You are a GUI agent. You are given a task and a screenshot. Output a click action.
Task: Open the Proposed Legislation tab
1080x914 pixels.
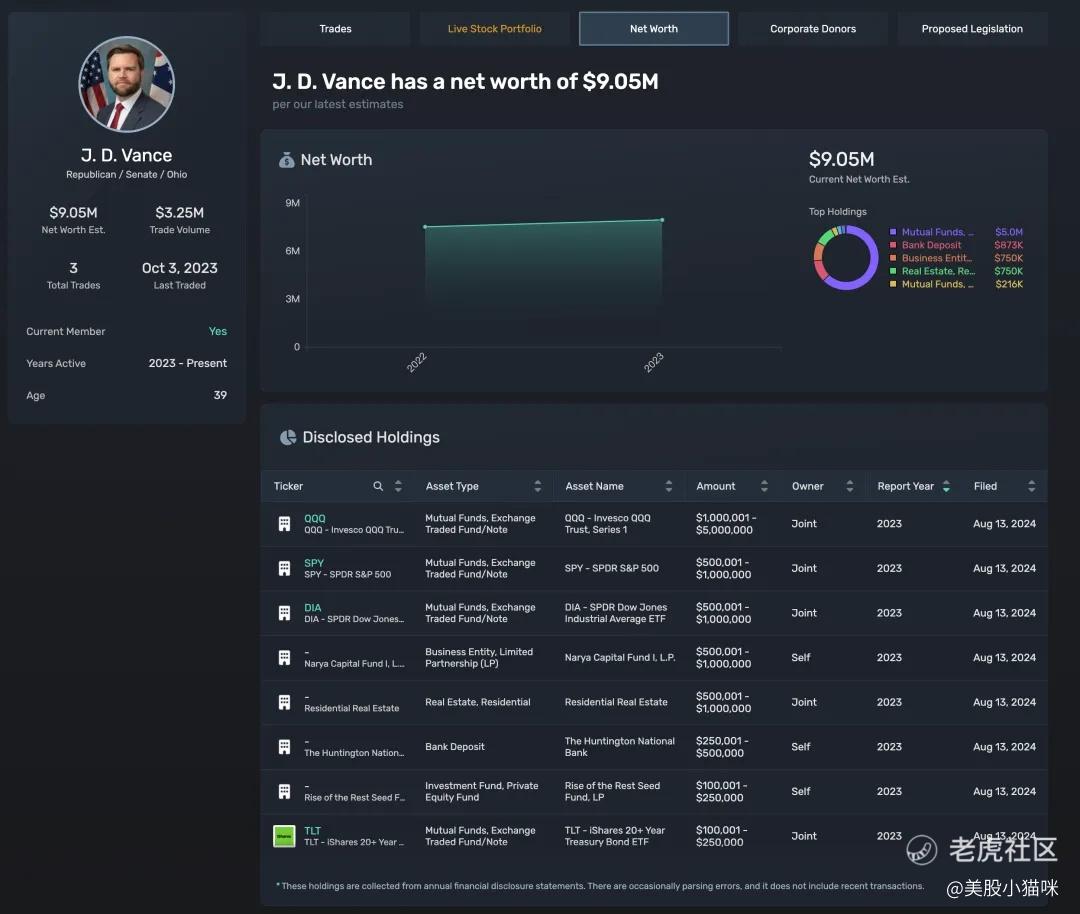coord(972,29)
